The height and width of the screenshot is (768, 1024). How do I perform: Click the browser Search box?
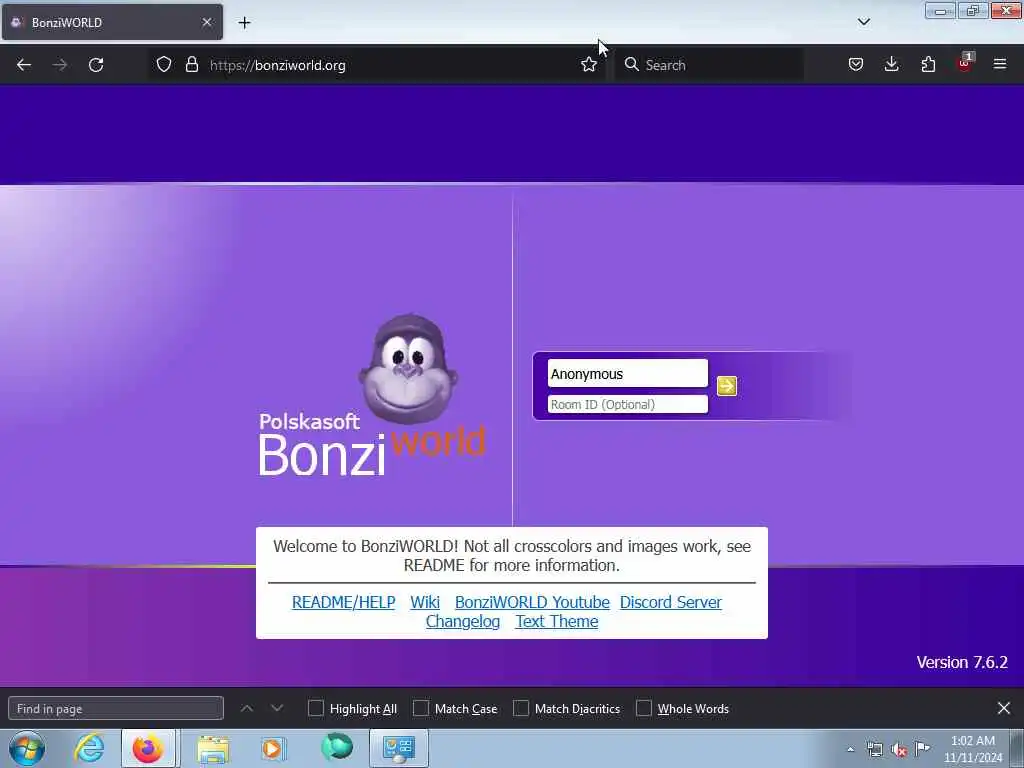coord(710,65)
